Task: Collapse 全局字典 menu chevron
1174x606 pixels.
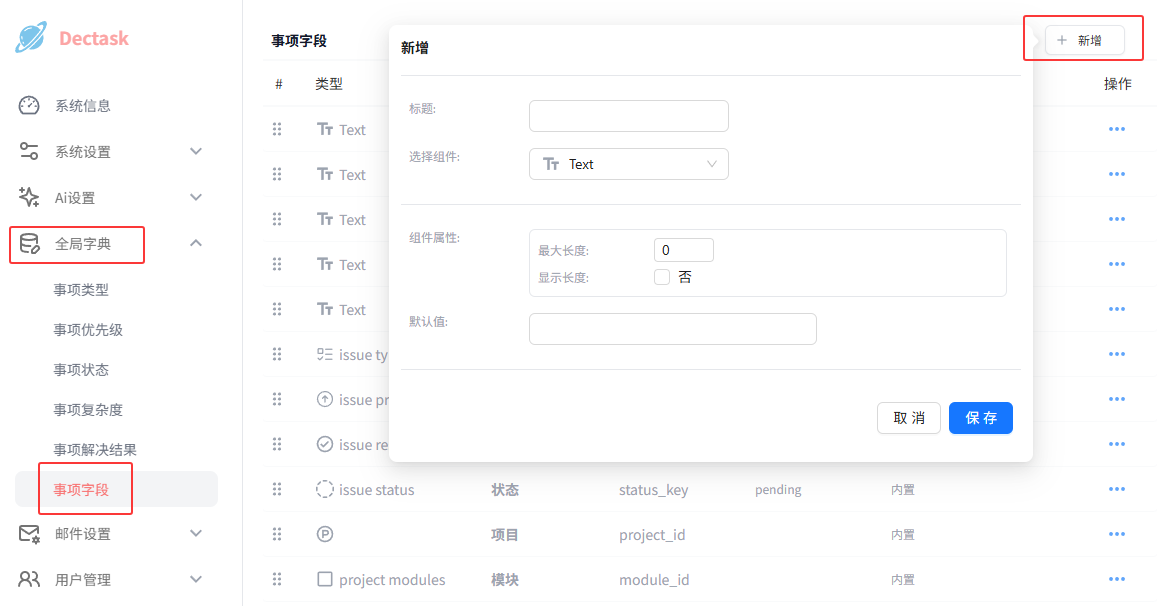Action: [x=195, y=243]
